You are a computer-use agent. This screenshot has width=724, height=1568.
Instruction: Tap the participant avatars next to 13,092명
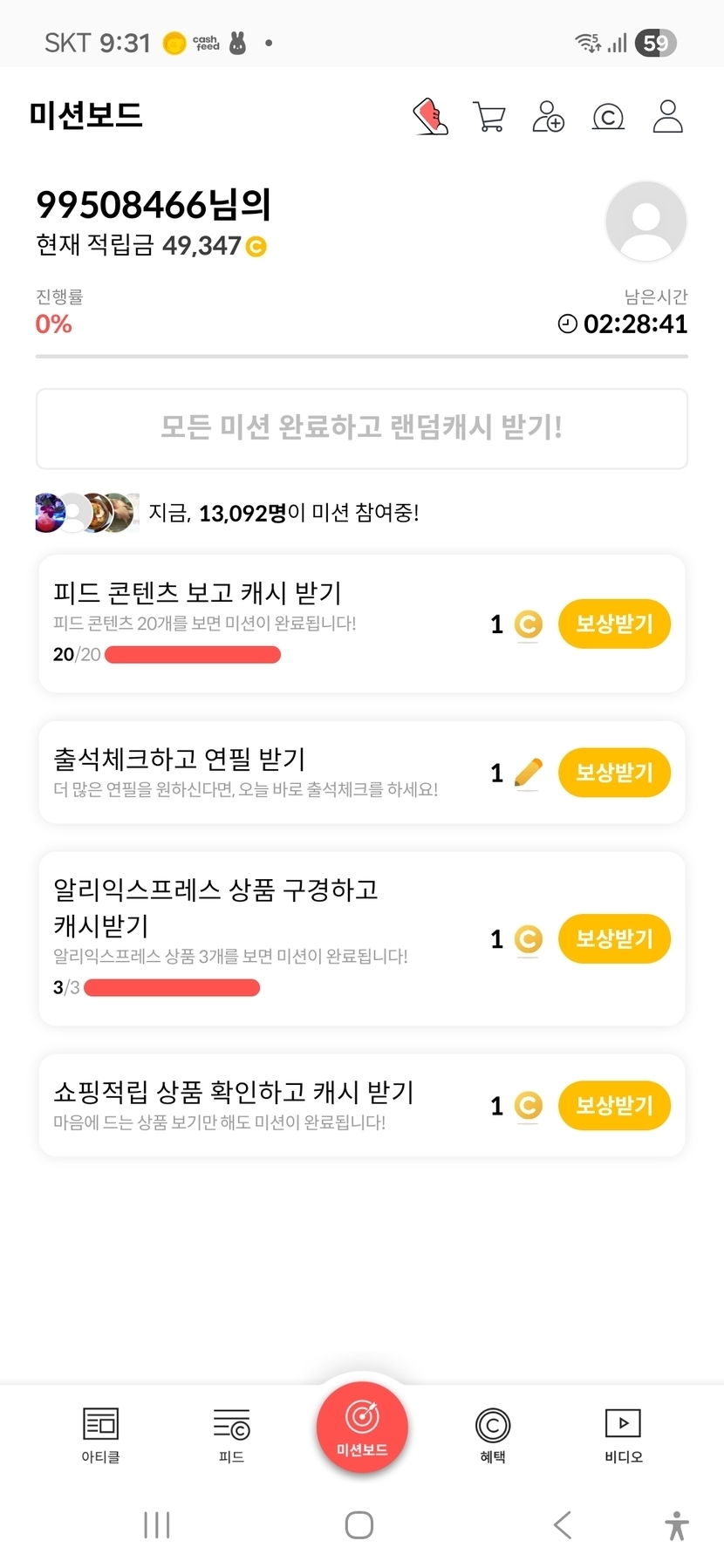[86, 513]
